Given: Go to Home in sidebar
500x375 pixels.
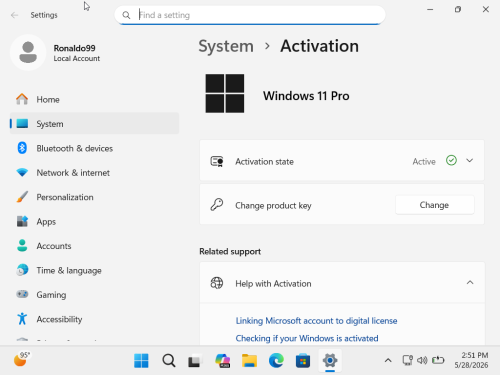Looking at the screenshot, I should (94, 99).
